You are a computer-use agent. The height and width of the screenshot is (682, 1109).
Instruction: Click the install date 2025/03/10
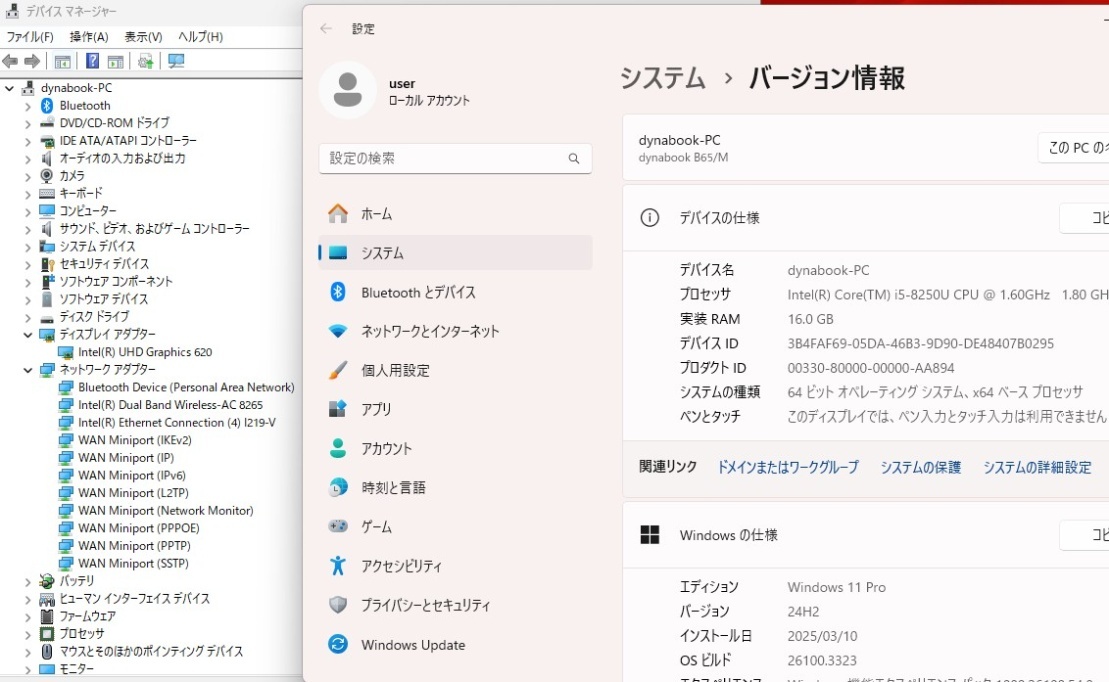coord(822,636)
